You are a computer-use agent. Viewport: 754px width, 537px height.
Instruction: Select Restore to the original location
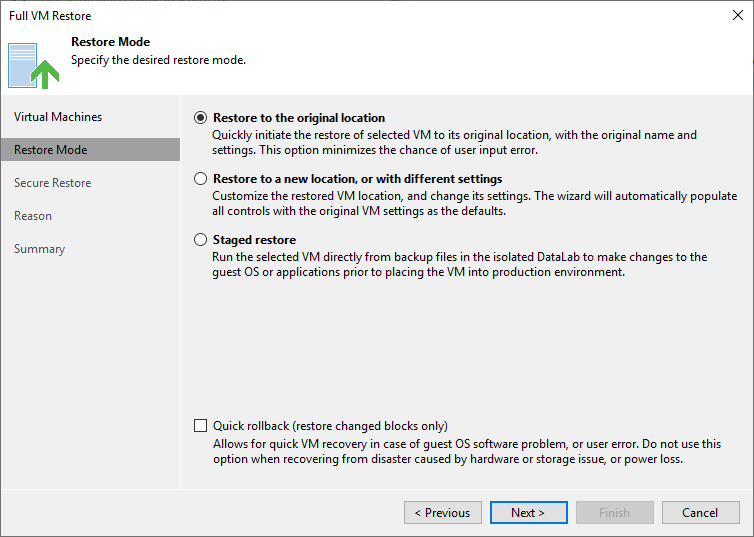tap(201, 118)
